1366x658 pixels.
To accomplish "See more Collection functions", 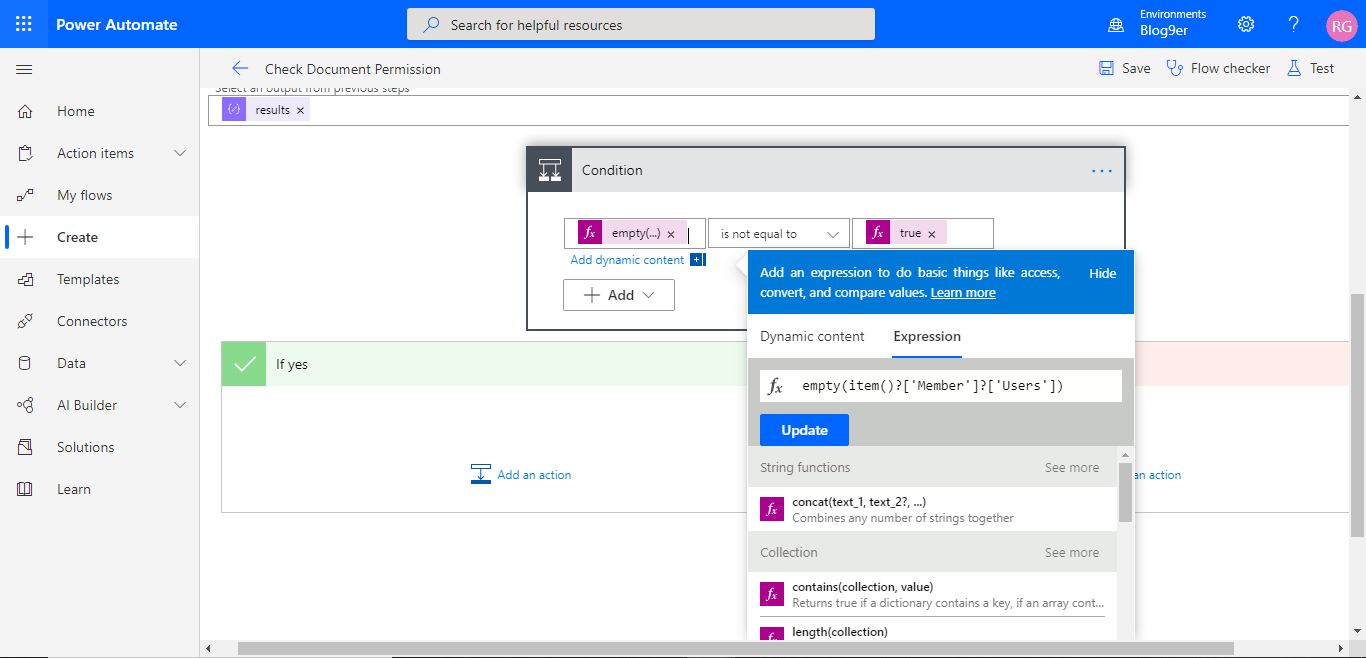I will coord(1071,552).
